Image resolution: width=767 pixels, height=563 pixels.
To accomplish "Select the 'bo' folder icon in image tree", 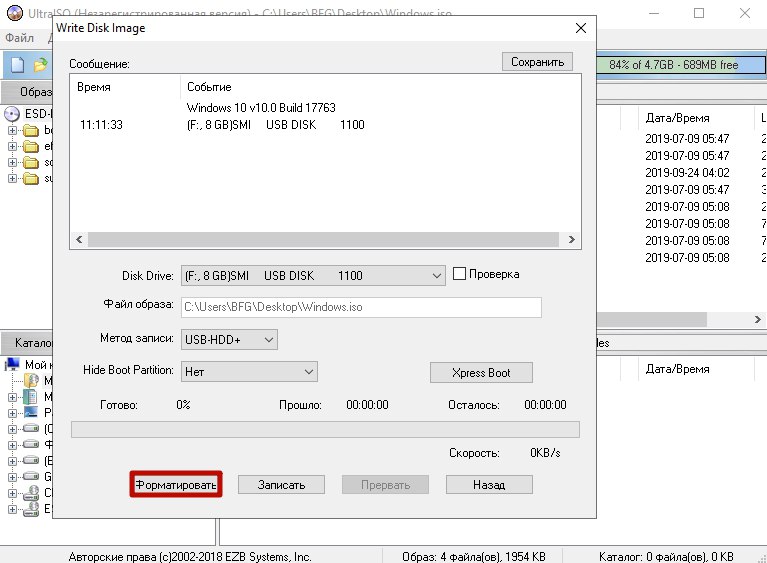I will point(31,130).
